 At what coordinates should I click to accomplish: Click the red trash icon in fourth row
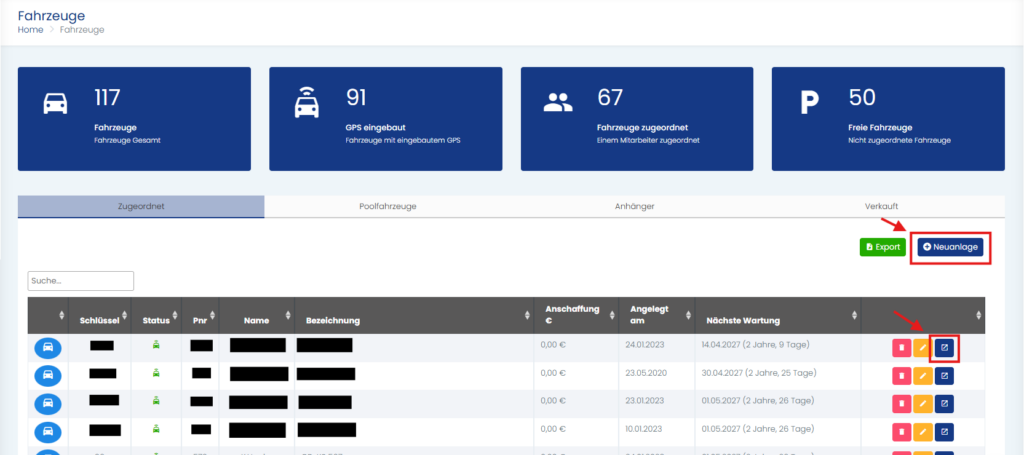click(x=902, y=432)
